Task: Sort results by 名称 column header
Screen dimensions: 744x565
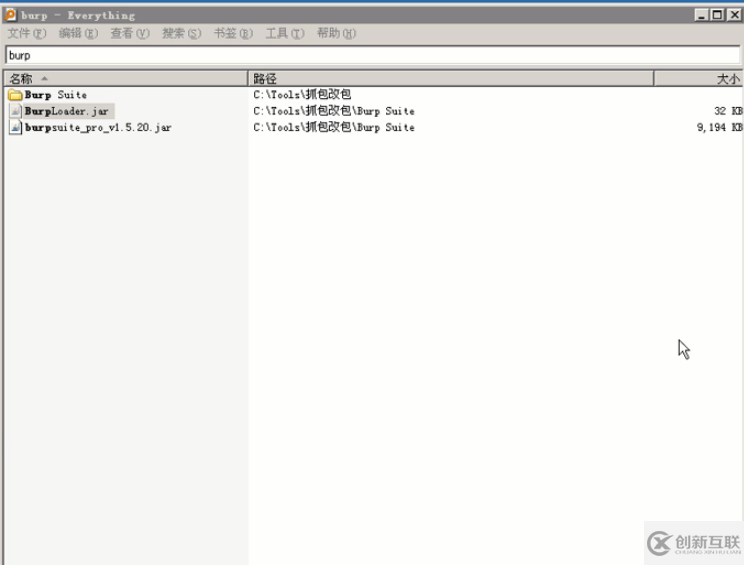Action: pos(126,78)
